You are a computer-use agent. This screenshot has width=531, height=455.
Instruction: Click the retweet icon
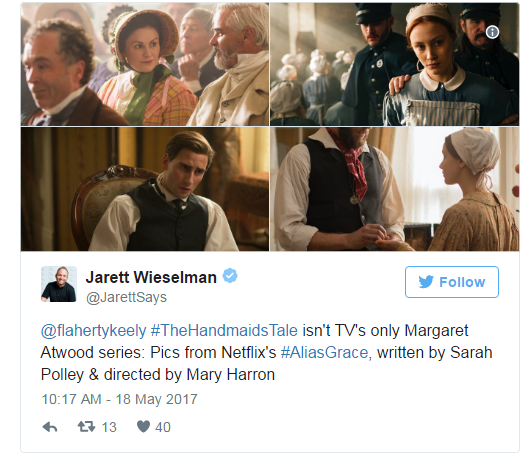pos(86,427)
